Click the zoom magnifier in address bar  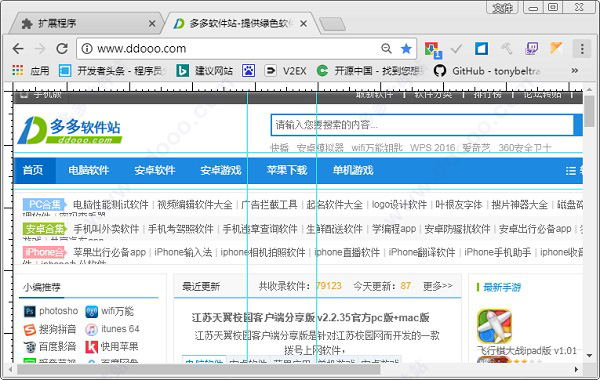coord(386,49)
